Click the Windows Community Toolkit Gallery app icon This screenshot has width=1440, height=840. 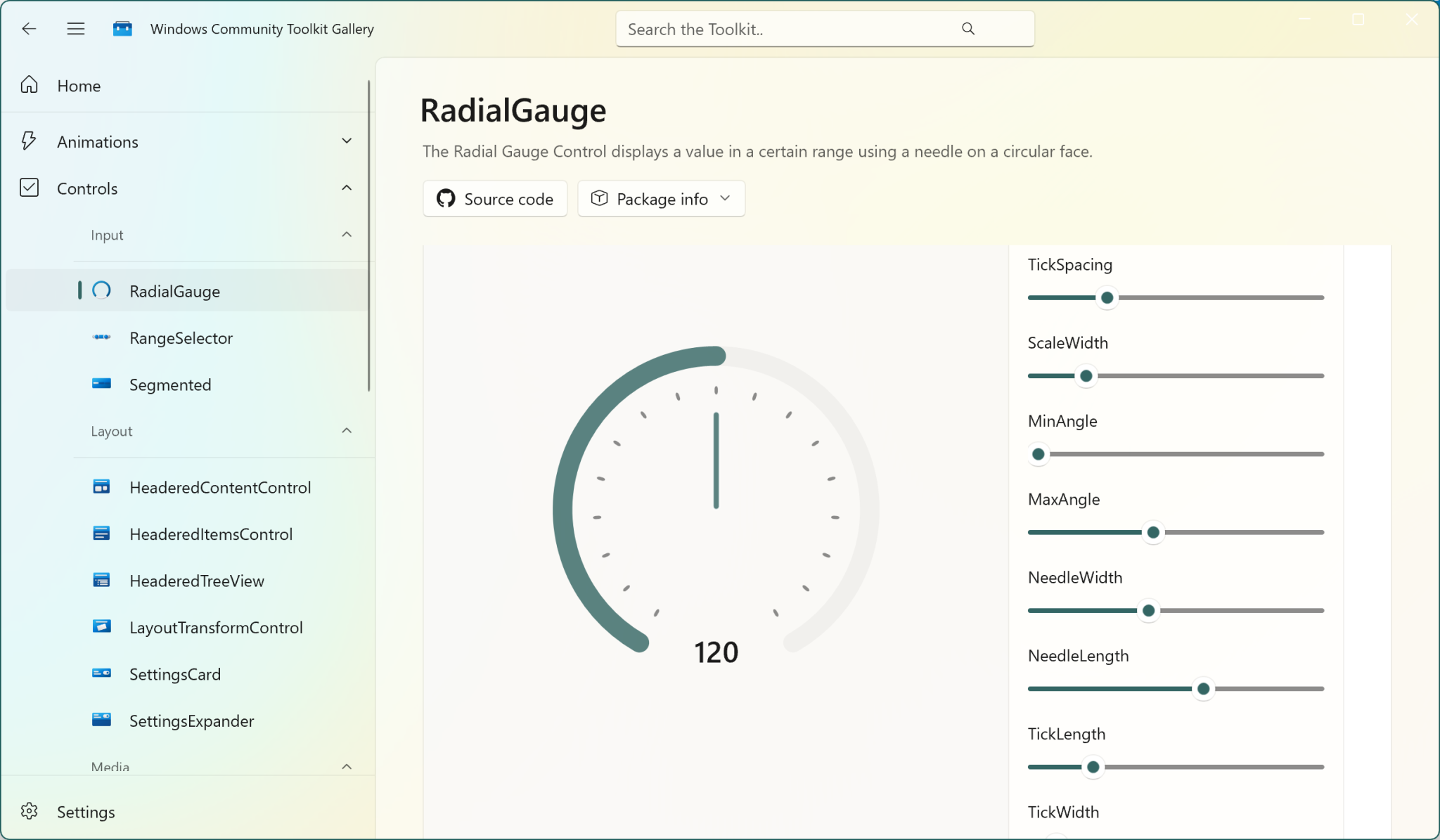click(x=122, y=29)
